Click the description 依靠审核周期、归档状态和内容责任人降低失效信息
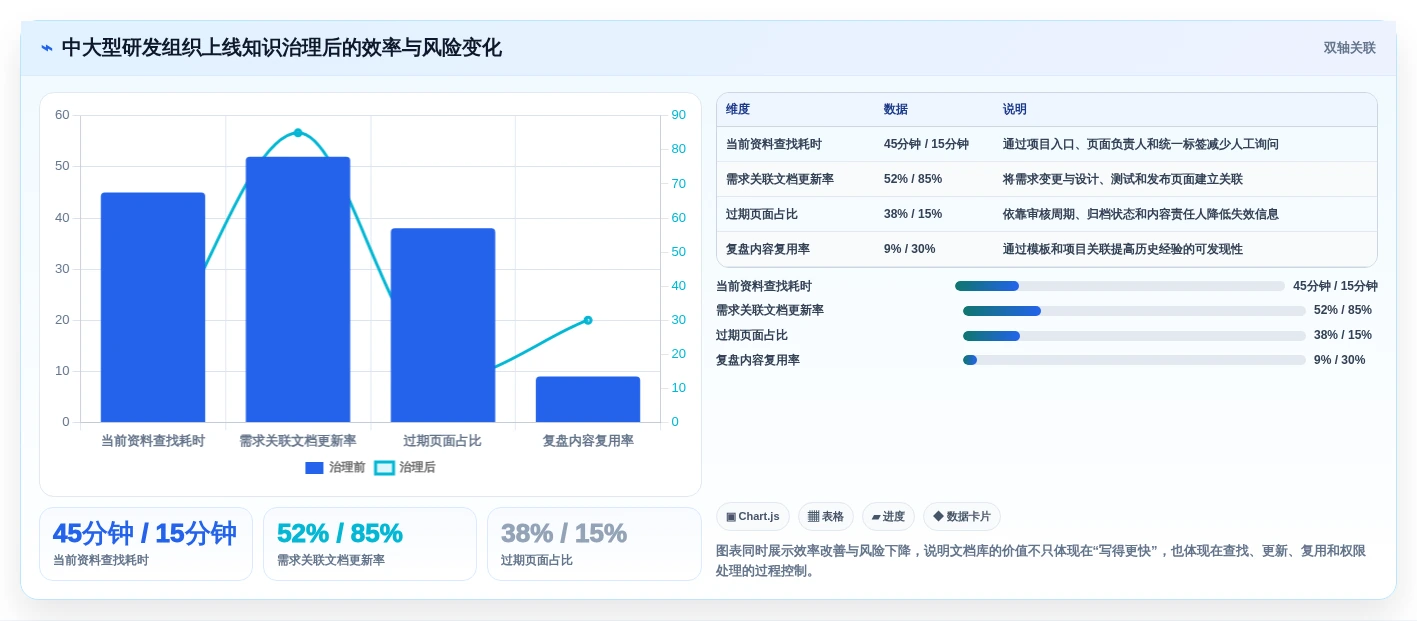Image resolution: width=1417 pixels, height=621 pixels. tap(1141, 214)
